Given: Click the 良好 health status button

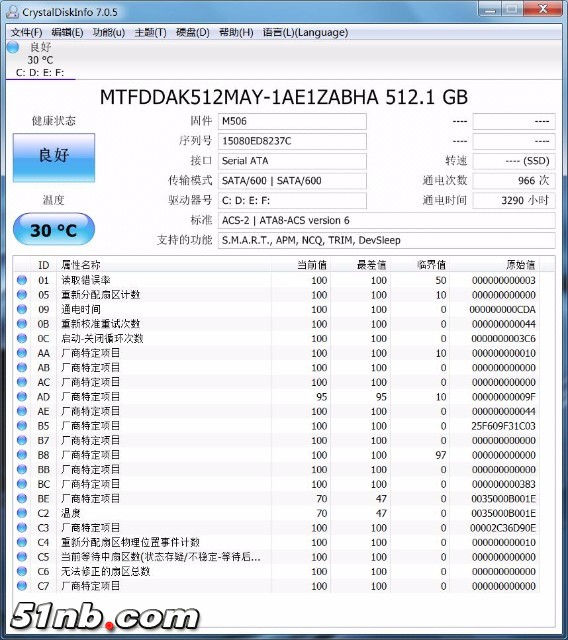Looking at the screenshot, I should click(54, 157).
